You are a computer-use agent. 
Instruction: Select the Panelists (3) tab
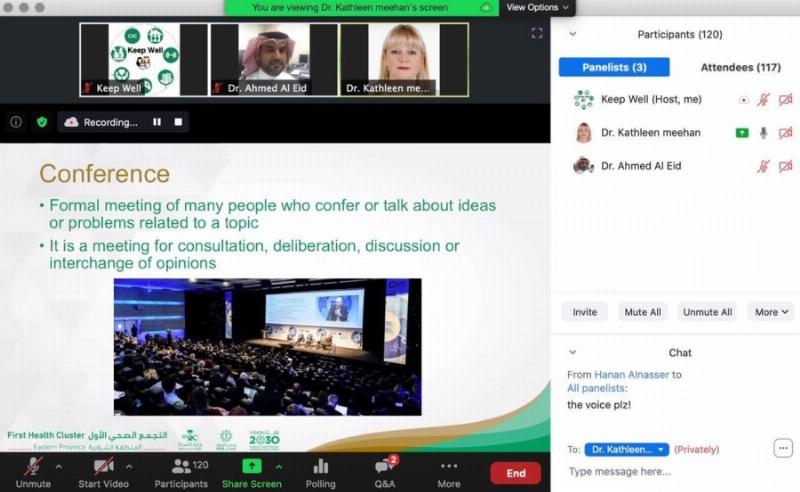pyautogui.click(x=614, y=67)
